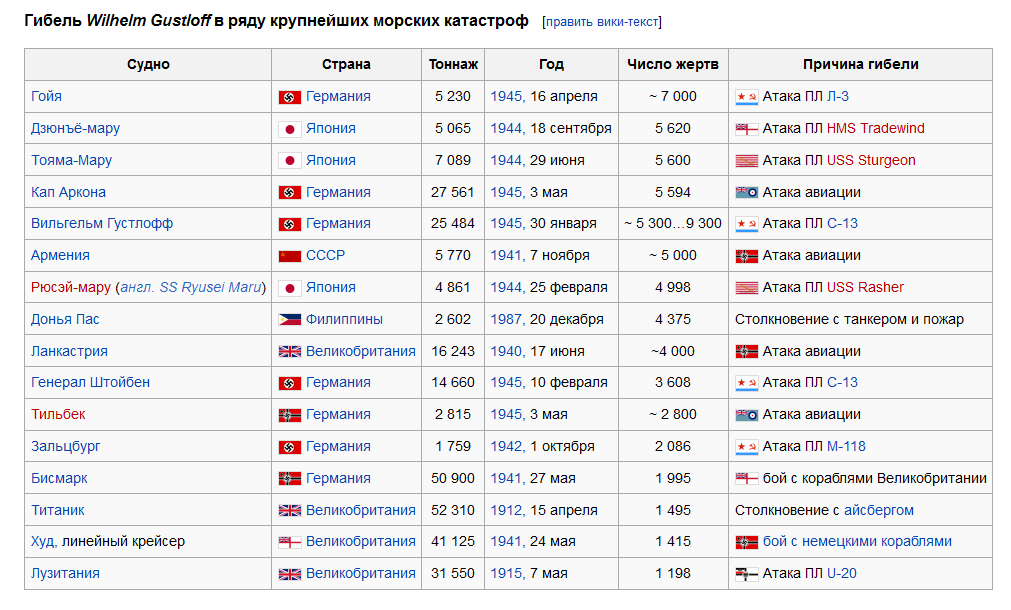Open the red USS Rasher link
The height and width of the screenshot is (610, 1011).
point(865,288)
